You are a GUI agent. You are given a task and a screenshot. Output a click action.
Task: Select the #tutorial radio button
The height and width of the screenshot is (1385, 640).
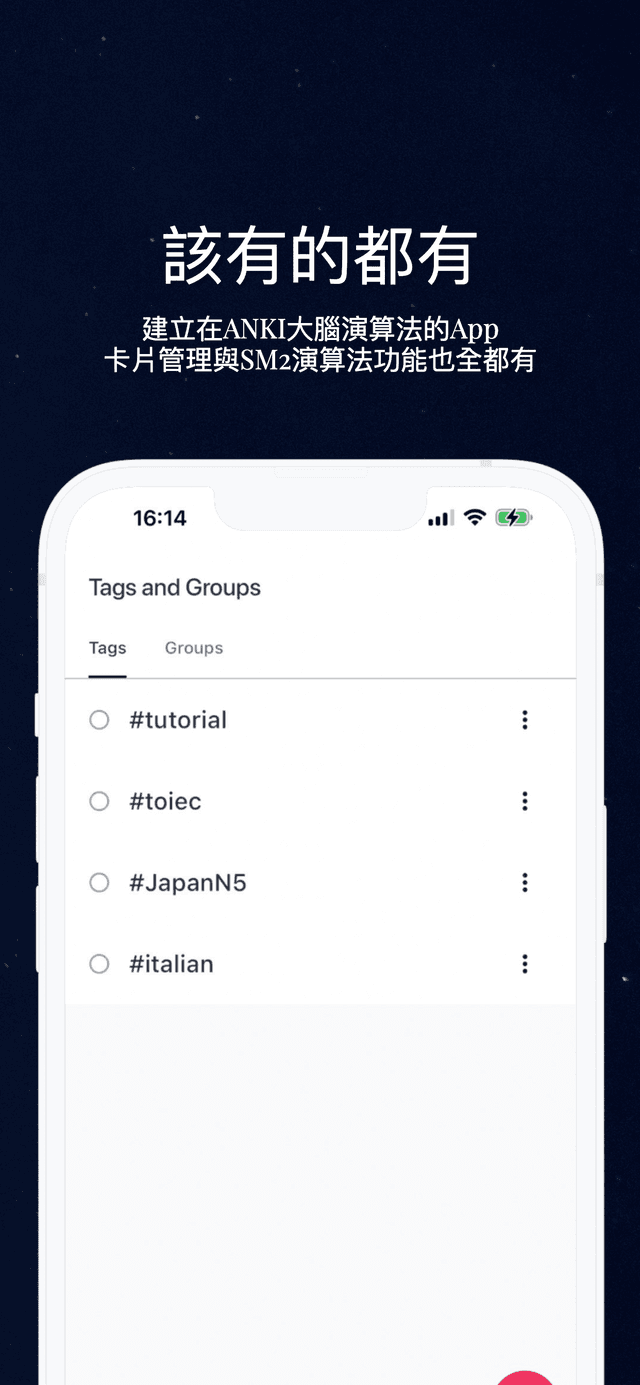click(x=99, y=720)
